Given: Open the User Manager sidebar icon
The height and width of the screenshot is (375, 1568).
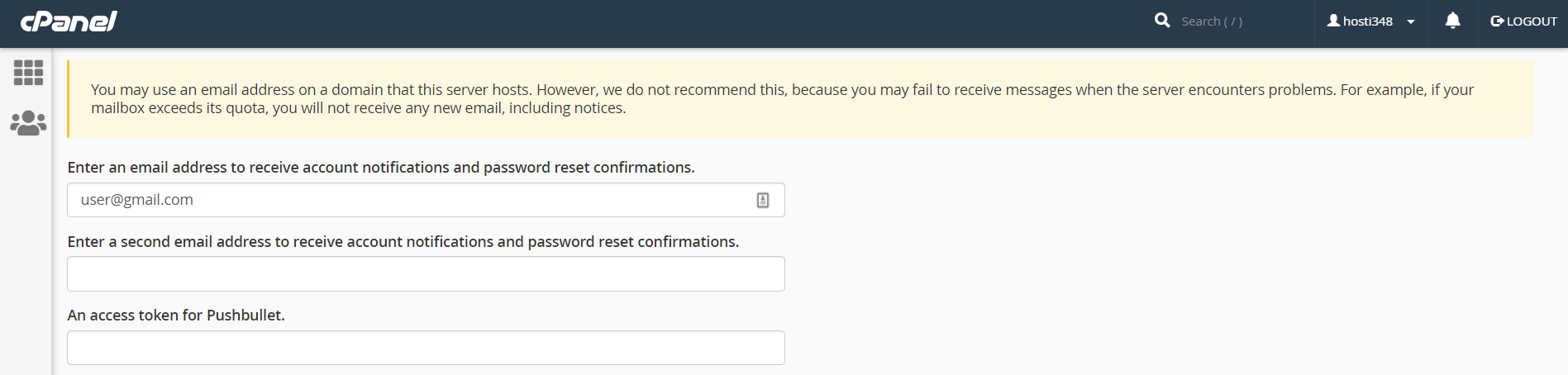Looking at the screenshot, I should 28,123.
